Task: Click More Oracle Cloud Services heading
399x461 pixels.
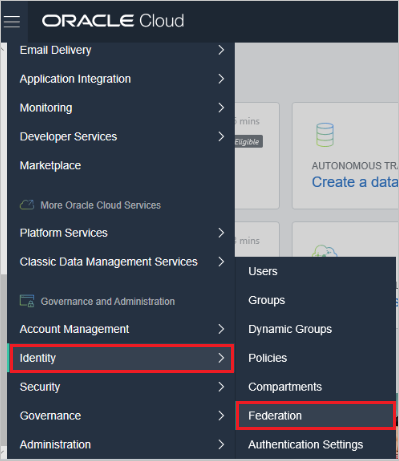Action: point(101,205)
